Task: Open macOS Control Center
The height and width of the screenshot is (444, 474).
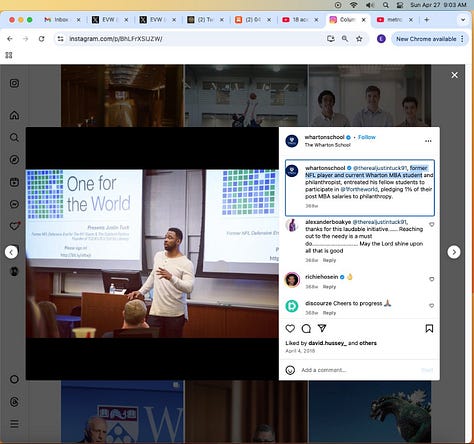Action: coord(400,5)
